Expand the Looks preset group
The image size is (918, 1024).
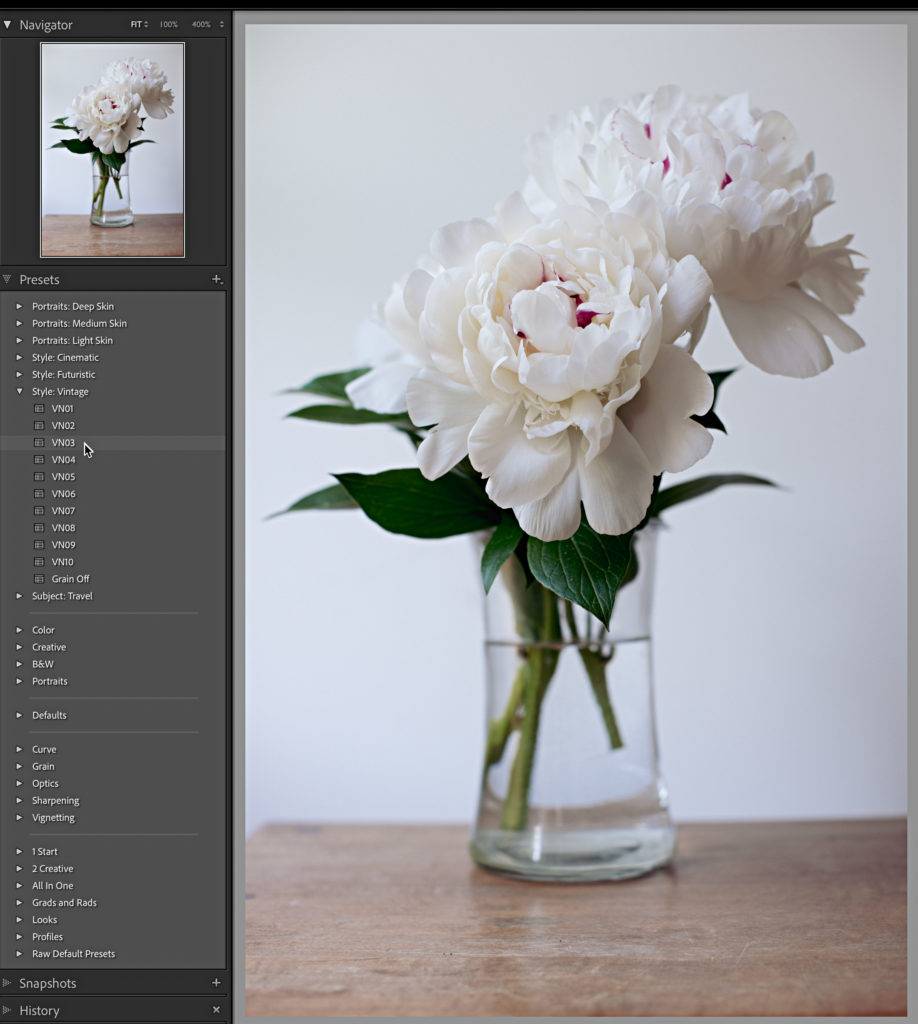tap(19, 919)
